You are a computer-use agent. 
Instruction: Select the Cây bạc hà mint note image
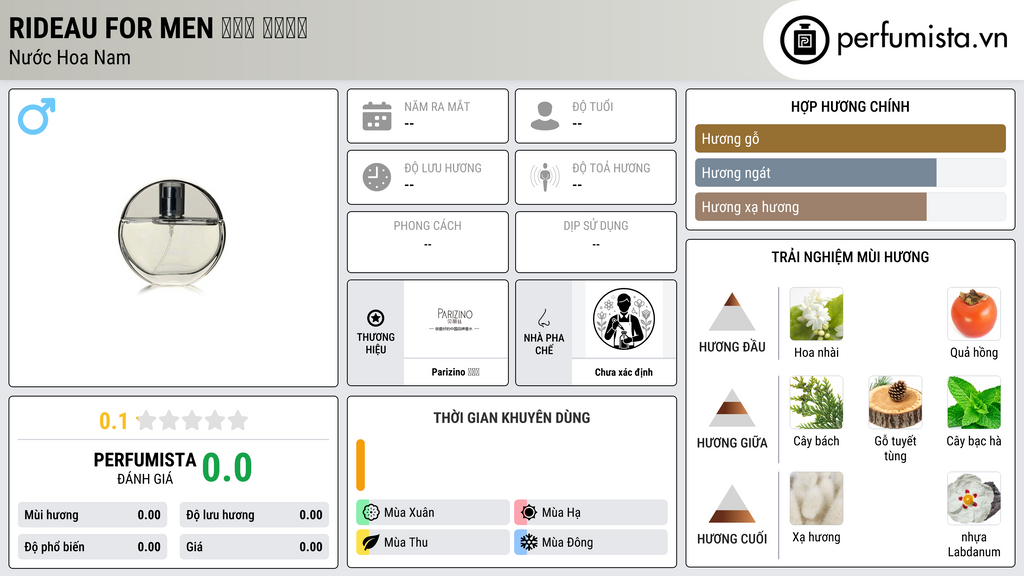[x=974, y=403]
